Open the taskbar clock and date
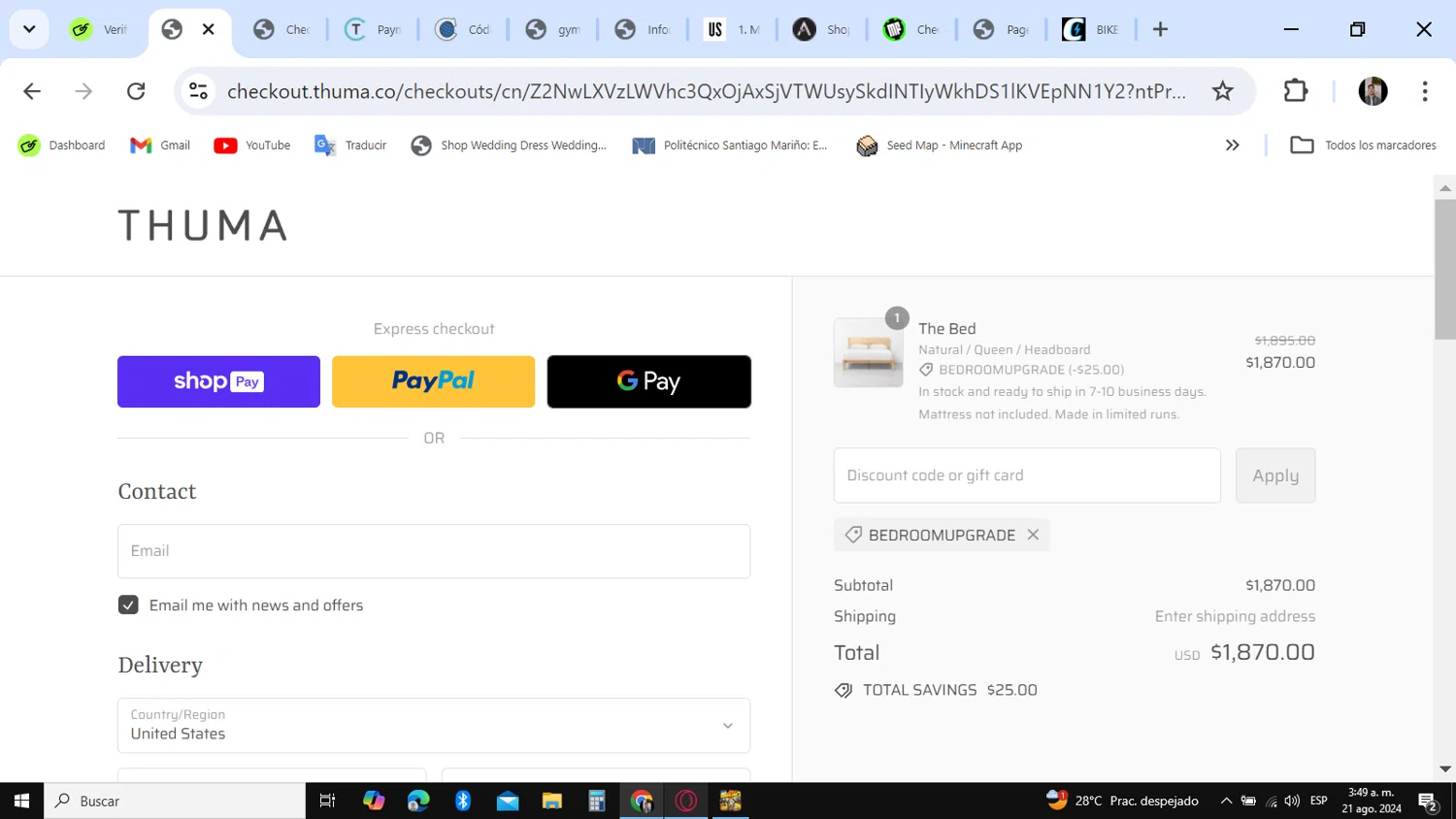 click(x=1372, y=801)
